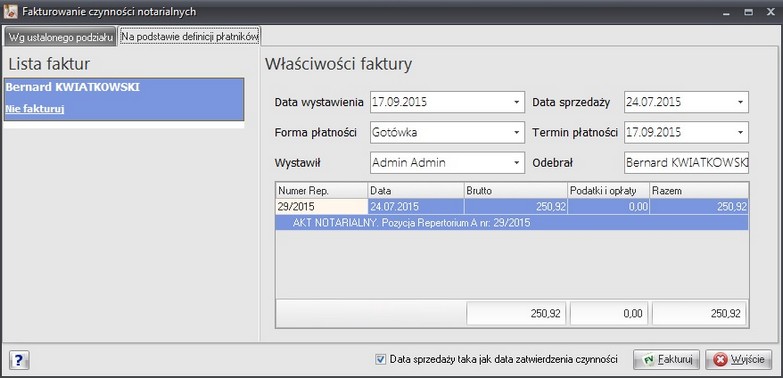This screenshot has width=783, height=378.
Task: Switch to 'Wg ustalonego podziału' tab
Action: (60, 37)
